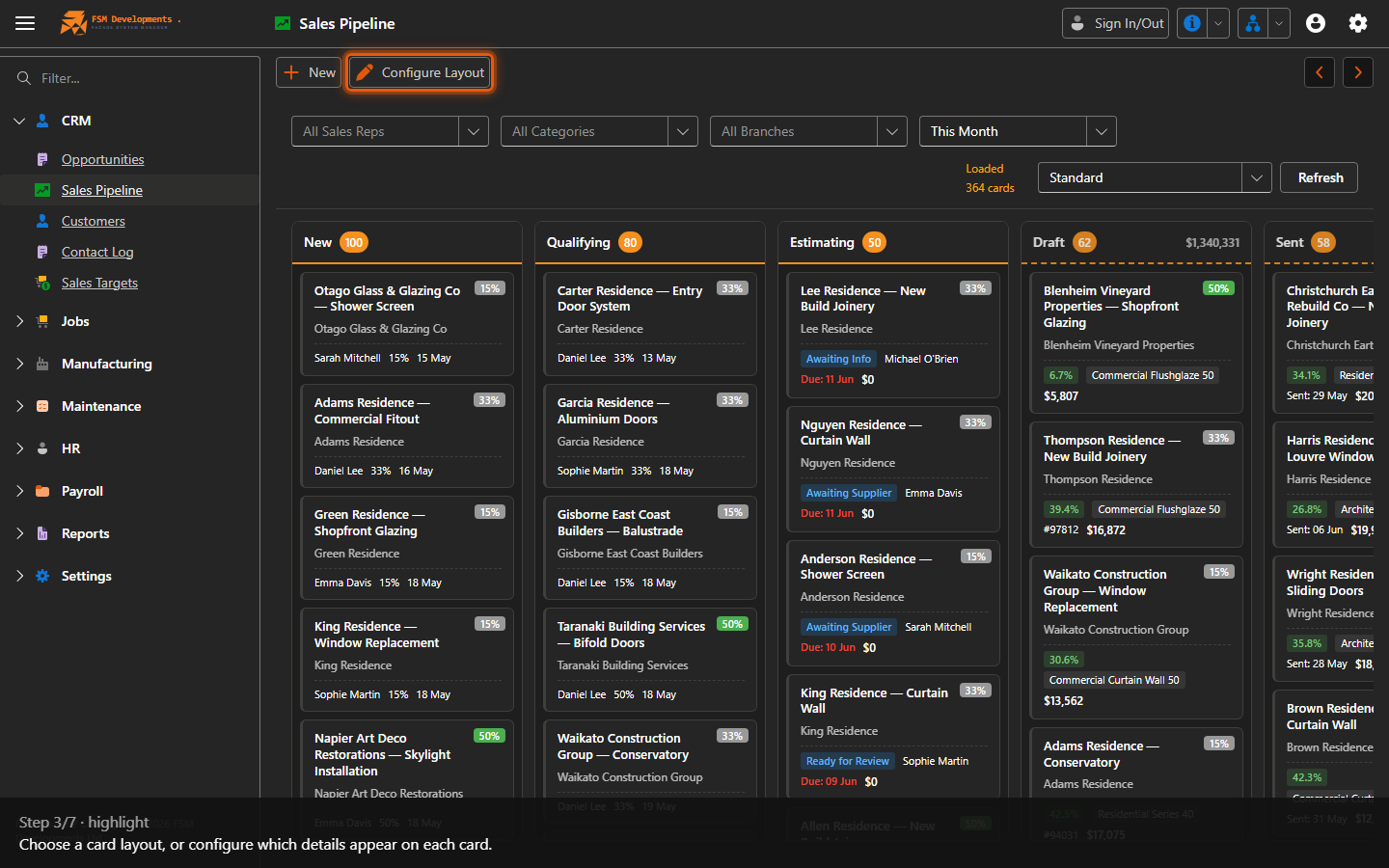Select the Draft column header
This screenshot has height=868, width=1389.
1136,242
